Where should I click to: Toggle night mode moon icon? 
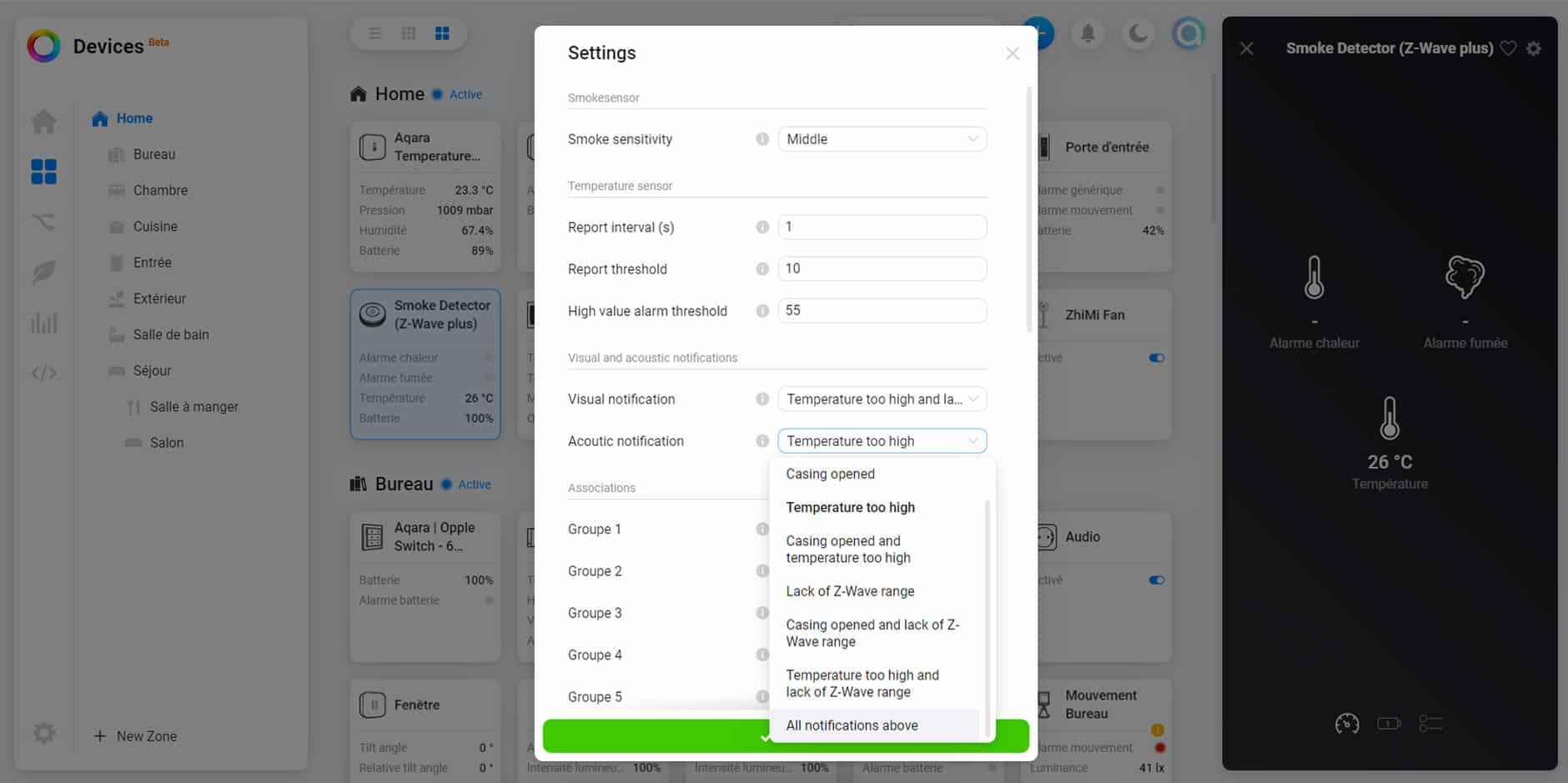coord(1138,33)
